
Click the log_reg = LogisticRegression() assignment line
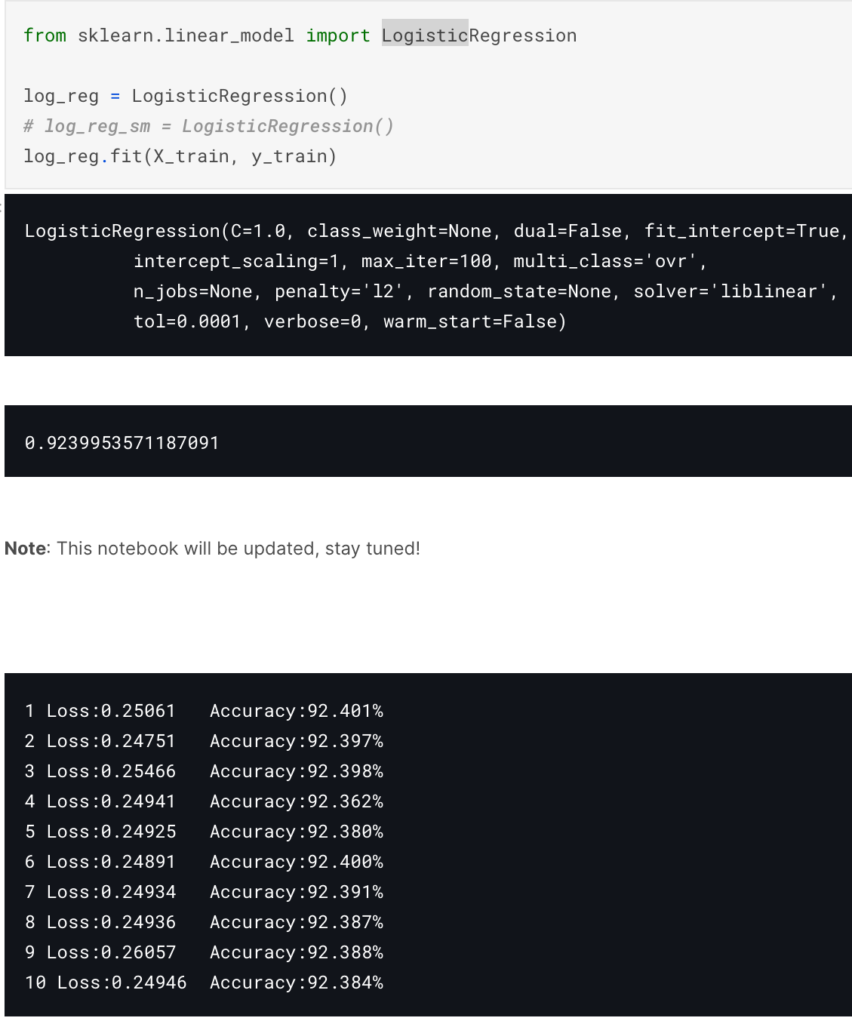pos(188,96)
